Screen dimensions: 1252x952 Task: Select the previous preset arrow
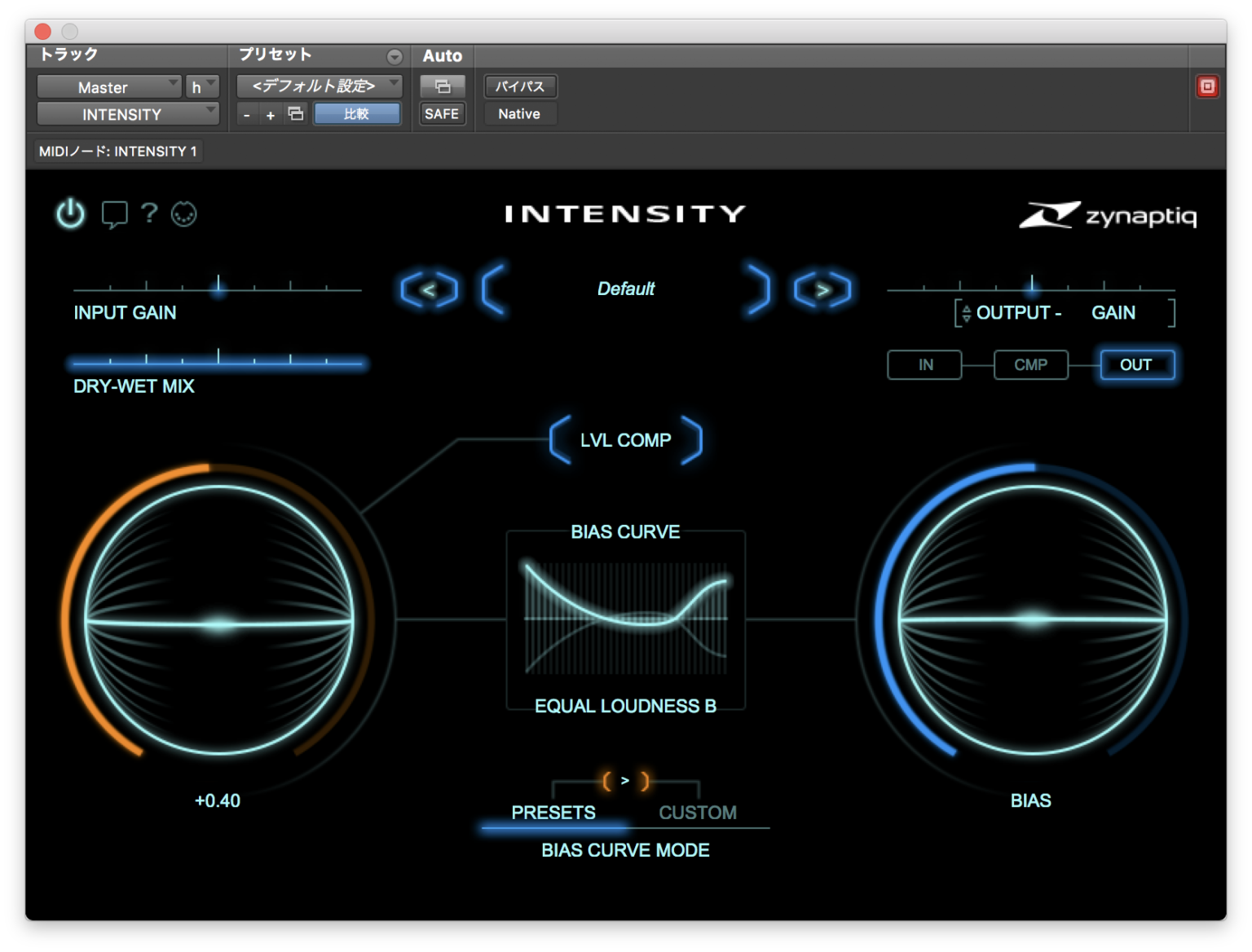427,289
